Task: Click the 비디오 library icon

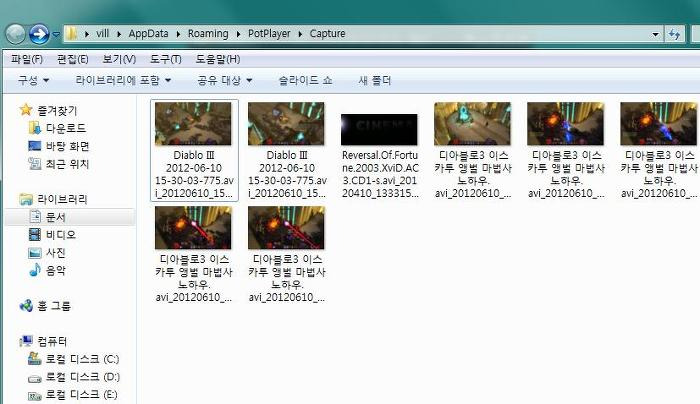Action: point(34,235)
